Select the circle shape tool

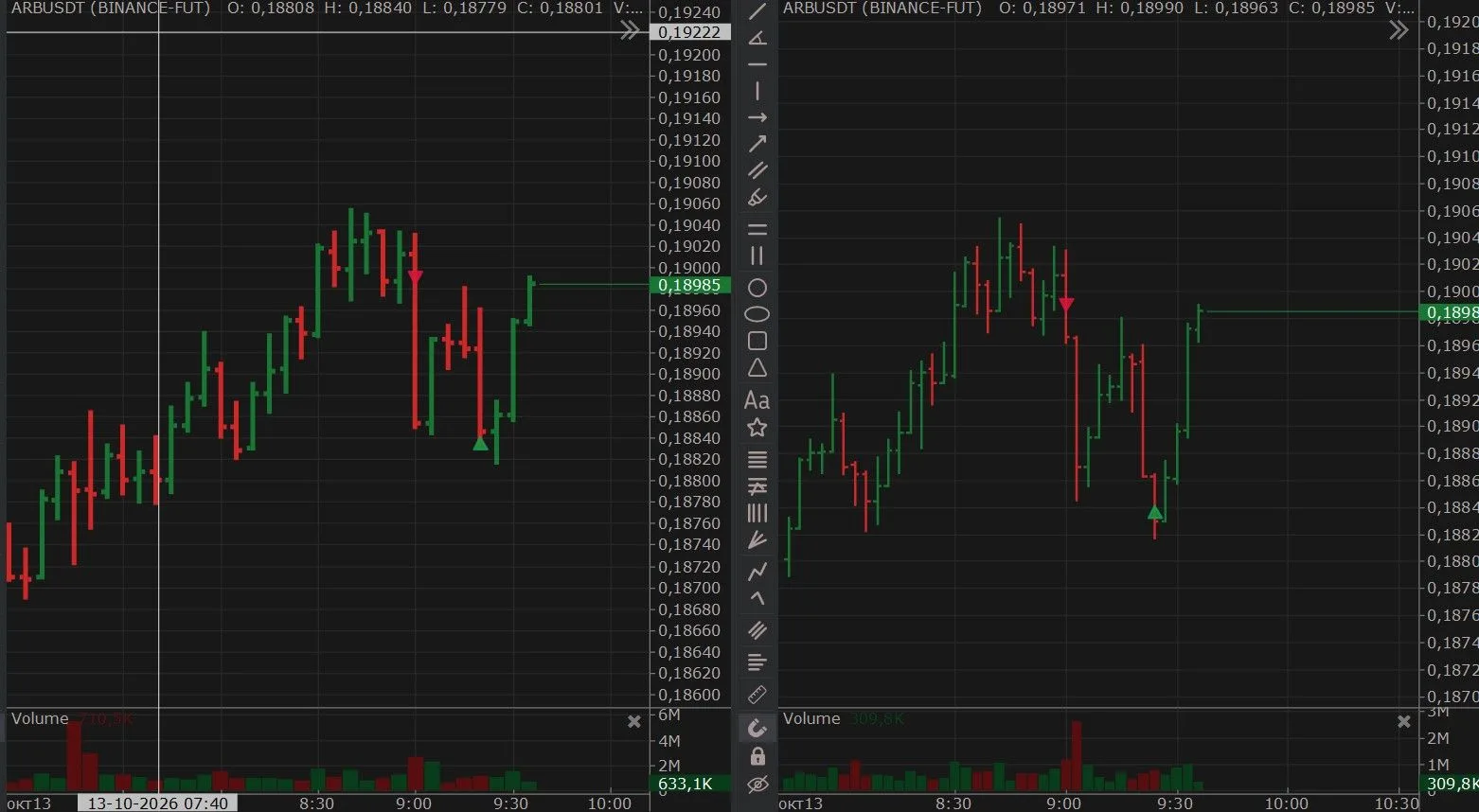757,288
